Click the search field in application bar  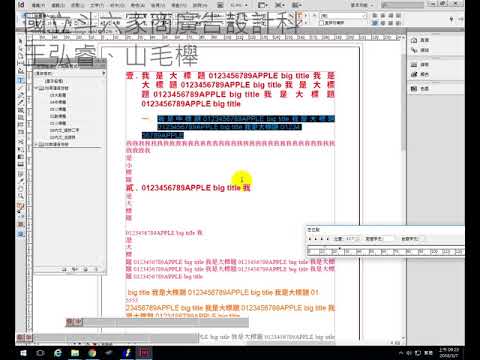point(403,5)
